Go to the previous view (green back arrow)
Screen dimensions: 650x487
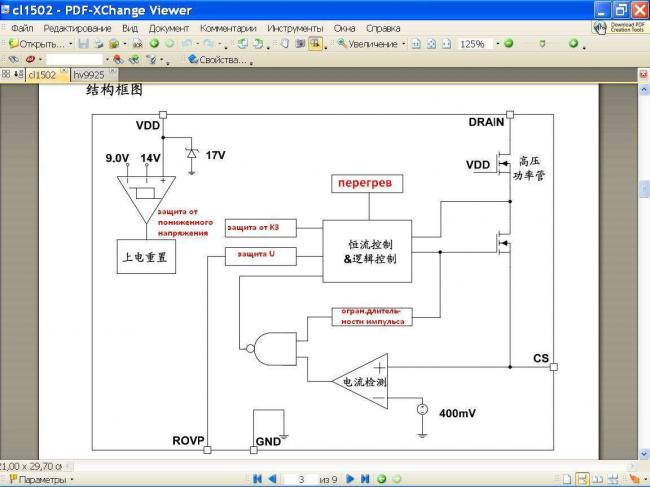[x=154, y=44]
